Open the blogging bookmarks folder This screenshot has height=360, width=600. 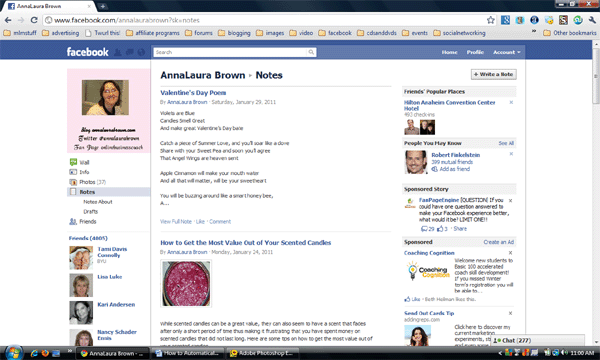[234, 33]
